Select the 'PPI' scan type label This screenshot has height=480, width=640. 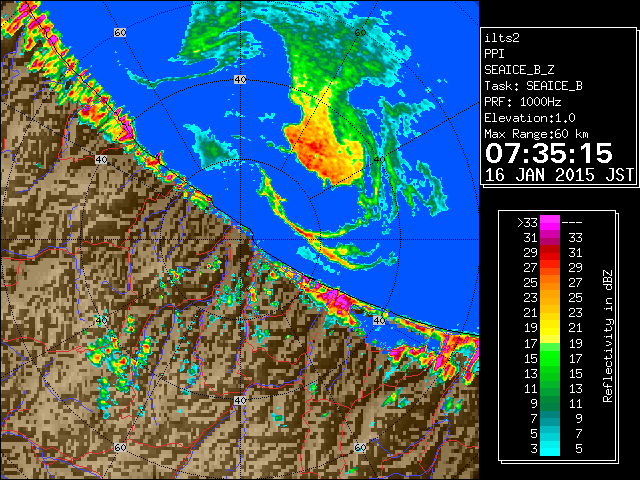click(x=494, y=54)
